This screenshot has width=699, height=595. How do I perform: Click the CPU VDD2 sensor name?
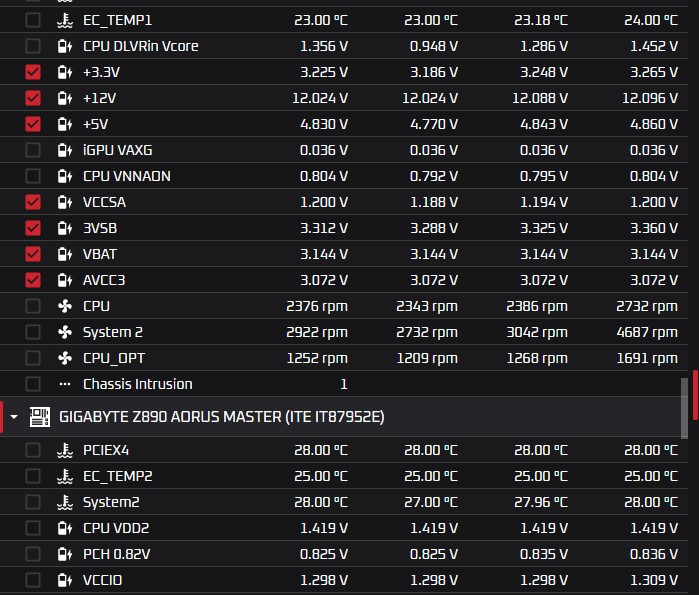pyautogui.click(x=115, y=528)
